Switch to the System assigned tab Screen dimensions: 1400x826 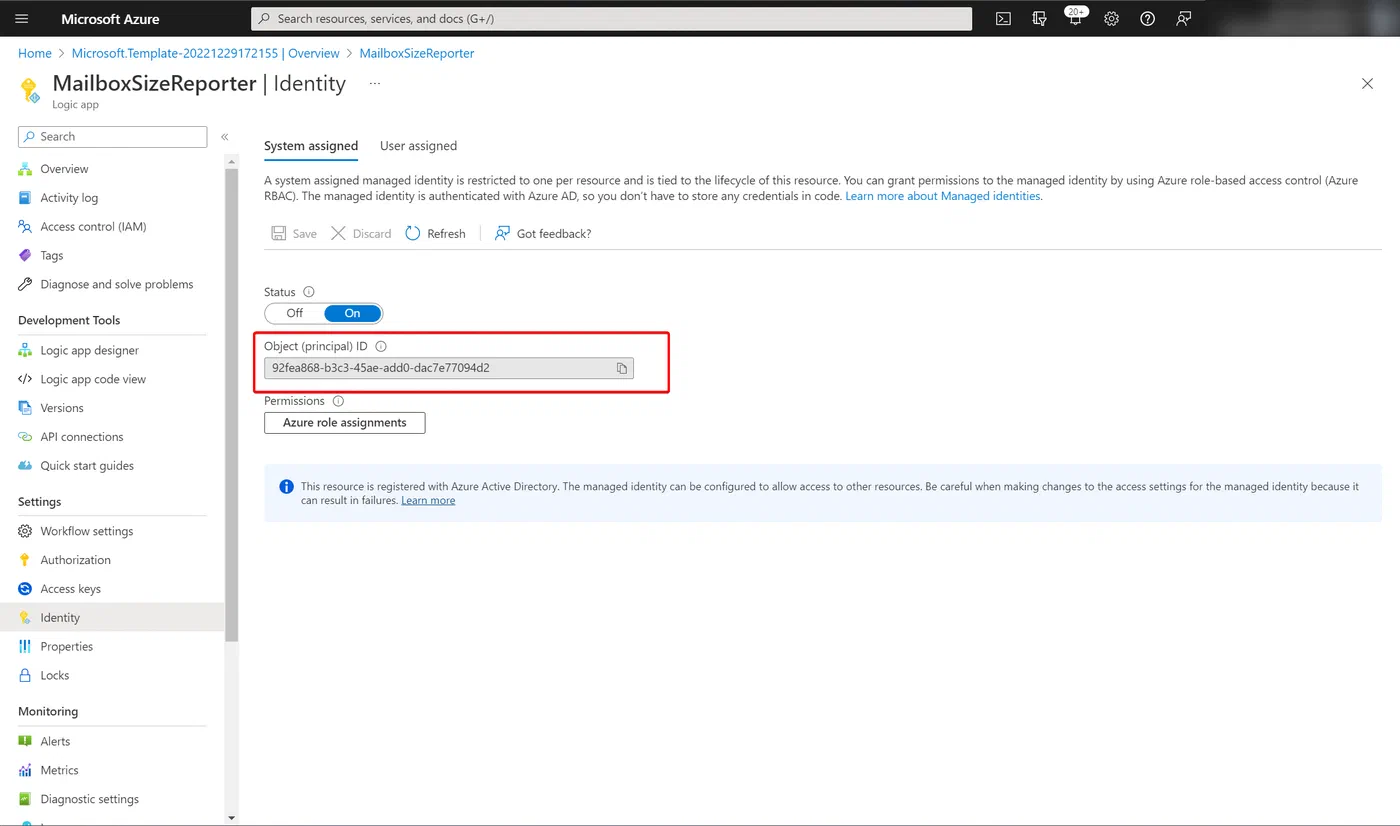(311, 146)
